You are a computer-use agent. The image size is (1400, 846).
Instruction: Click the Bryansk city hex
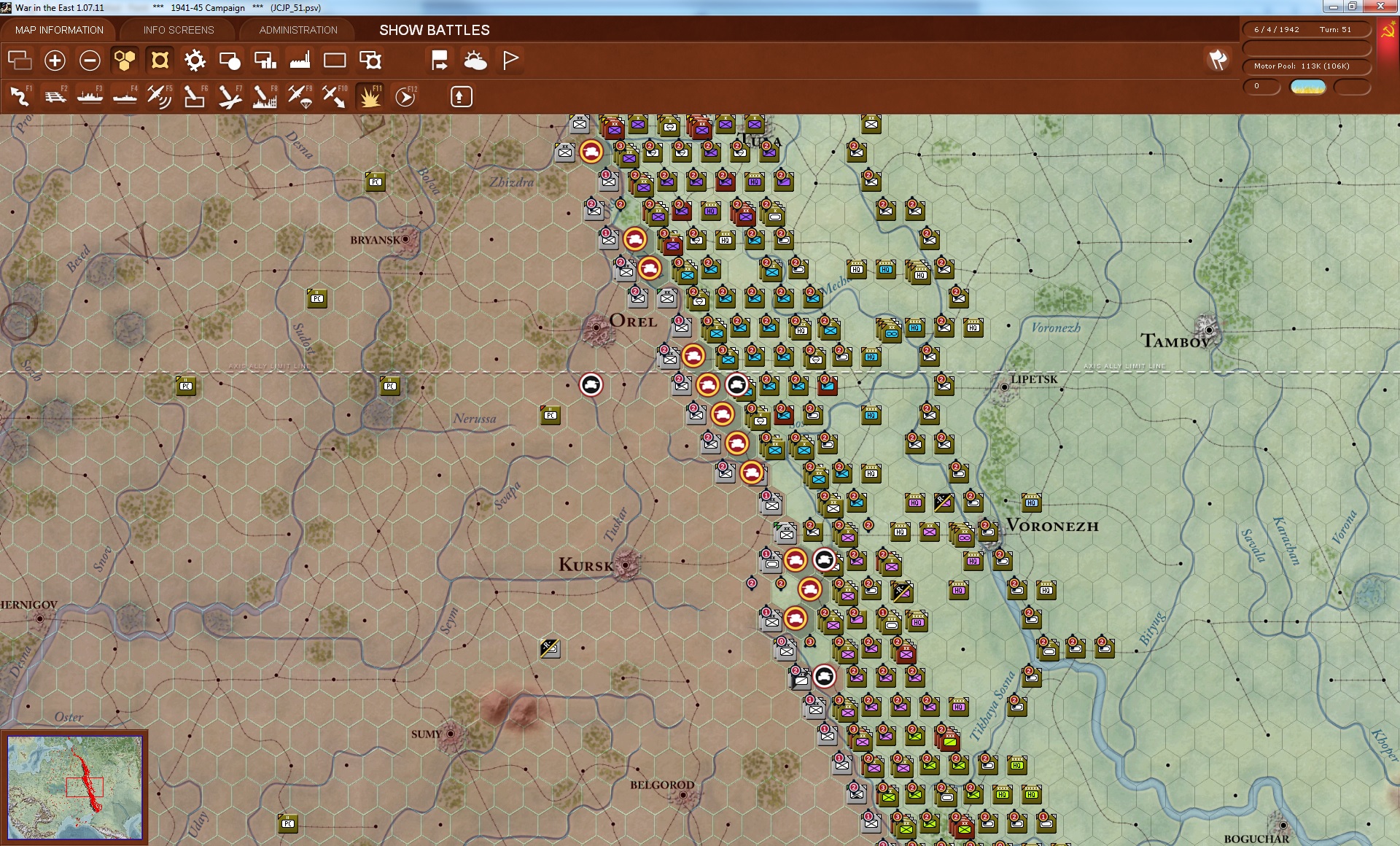click(x=406, y=239)
